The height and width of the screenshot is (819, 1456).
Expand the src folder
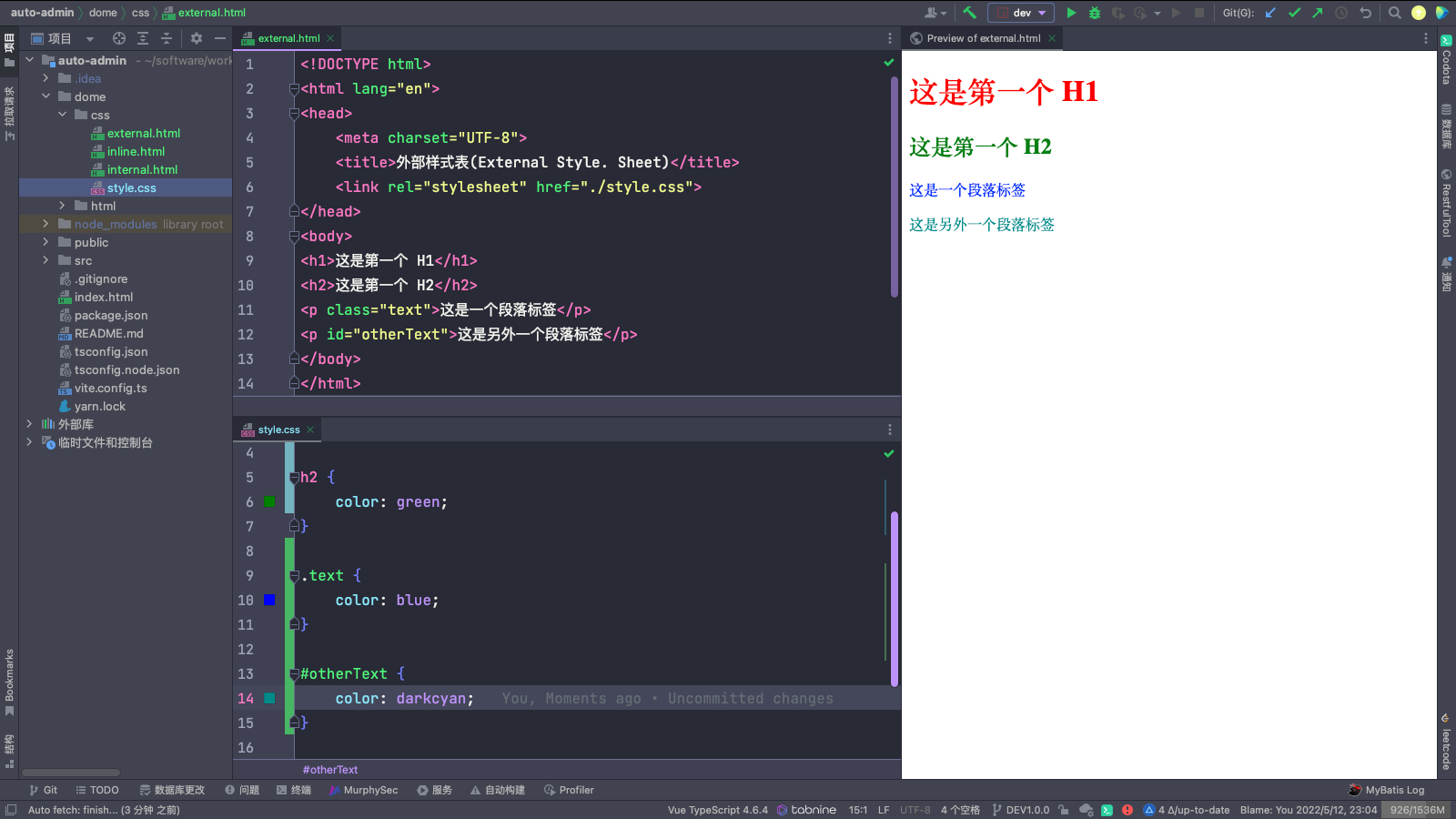44,260
